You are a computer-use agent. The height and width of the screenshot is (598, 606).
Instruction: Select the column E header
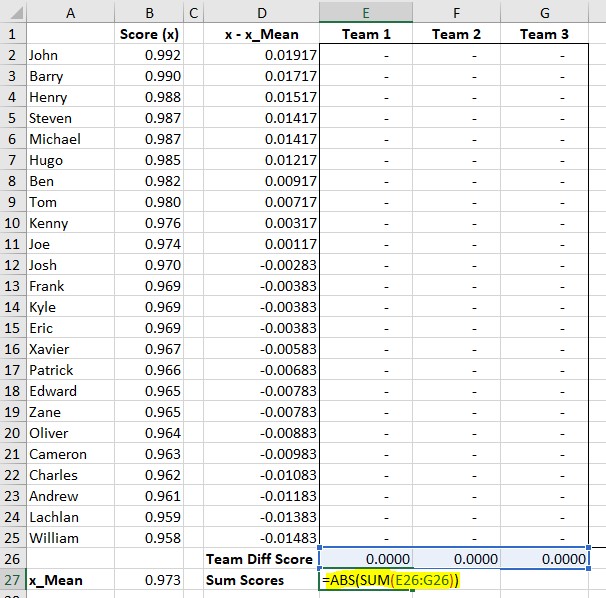(x=366, y=12)
